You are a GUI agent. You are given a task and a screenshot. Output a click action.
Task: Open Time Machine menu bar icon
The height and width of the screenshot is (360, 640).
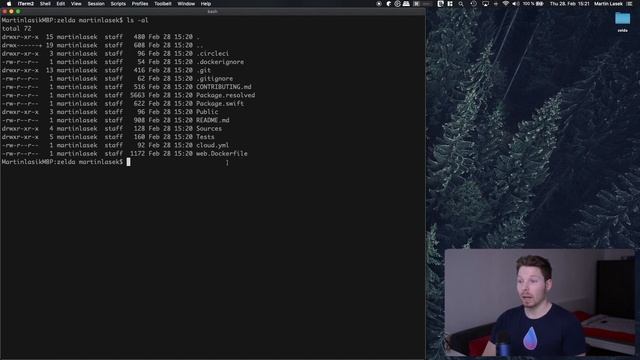click(473, 4)
